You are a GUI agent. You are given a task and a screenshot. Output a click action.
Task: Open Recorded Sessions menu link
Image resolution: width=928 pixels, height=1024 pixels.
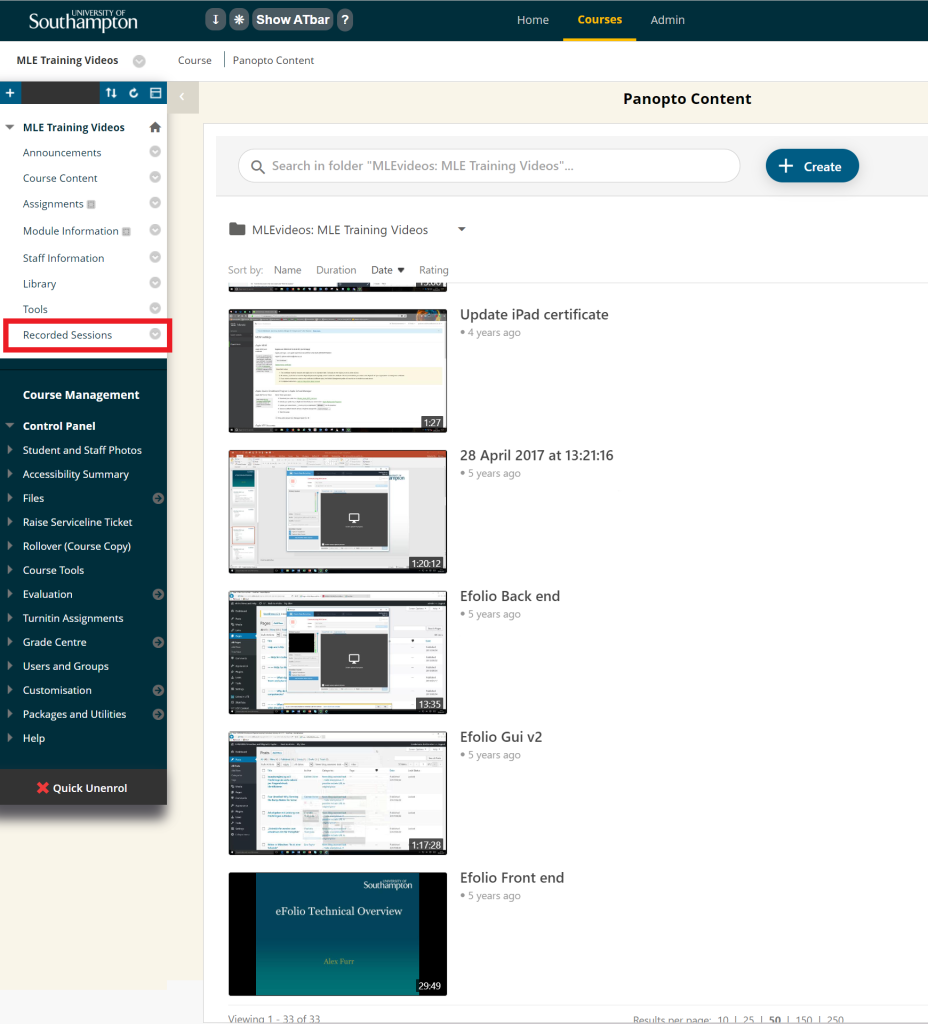tap(67, 335)
